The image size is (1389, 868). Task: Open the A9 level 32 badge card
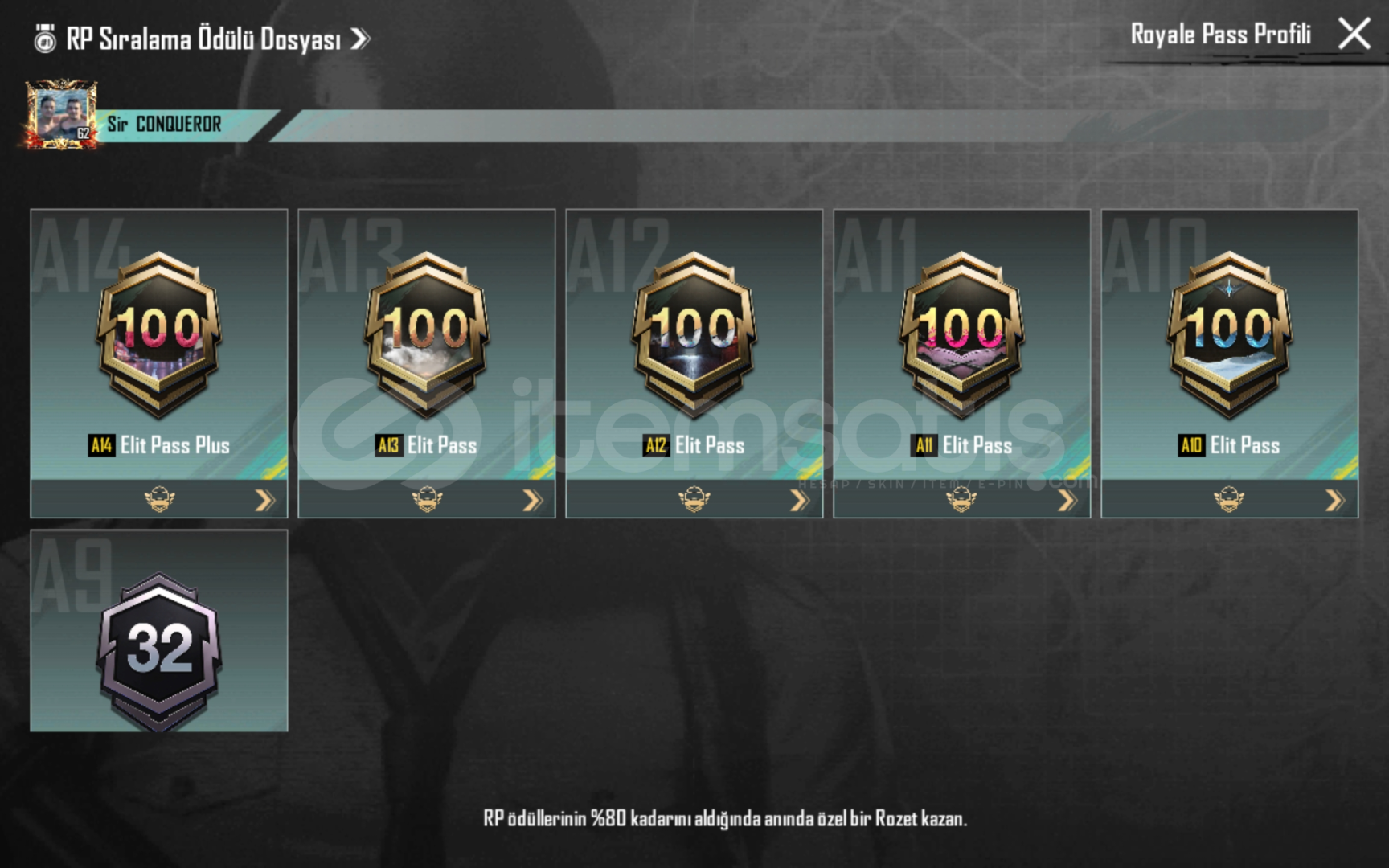pyautogui.click(x=159, y=631)
